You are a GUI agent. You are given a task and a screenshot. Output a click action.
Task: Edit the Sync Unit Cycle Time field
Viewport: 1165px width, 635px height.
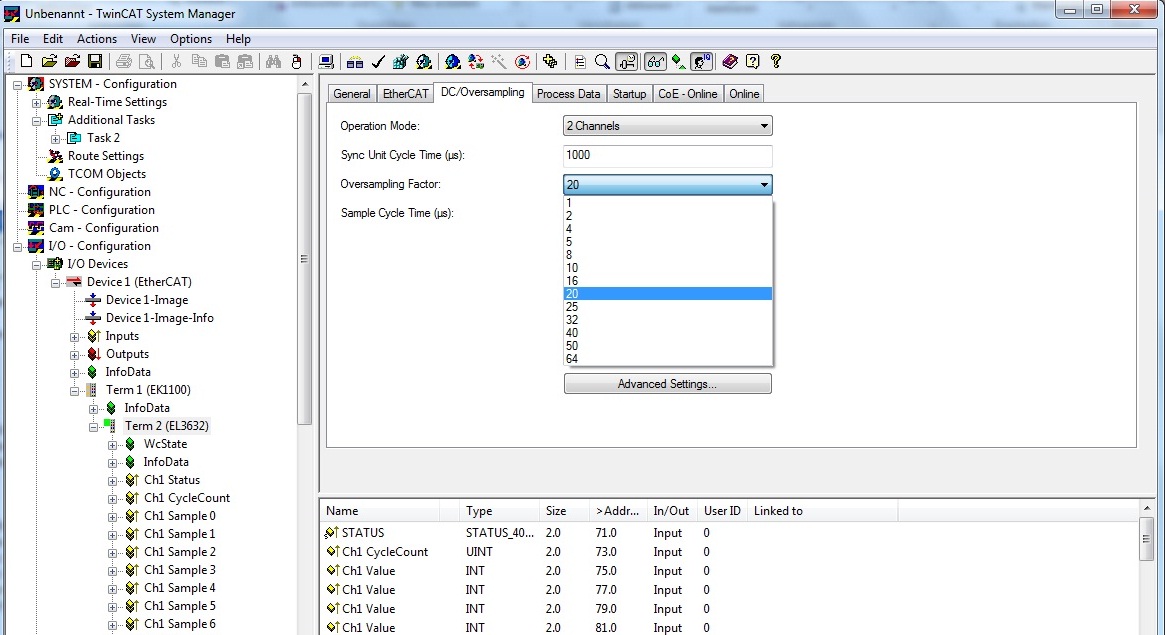(x=667, y=156)
